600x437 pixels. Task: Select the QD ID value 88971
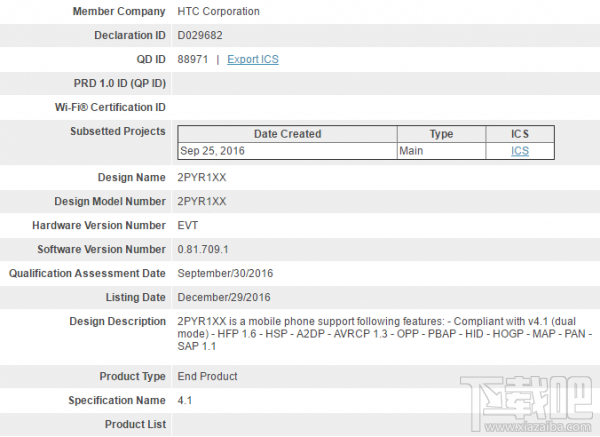tap(193, 59)
